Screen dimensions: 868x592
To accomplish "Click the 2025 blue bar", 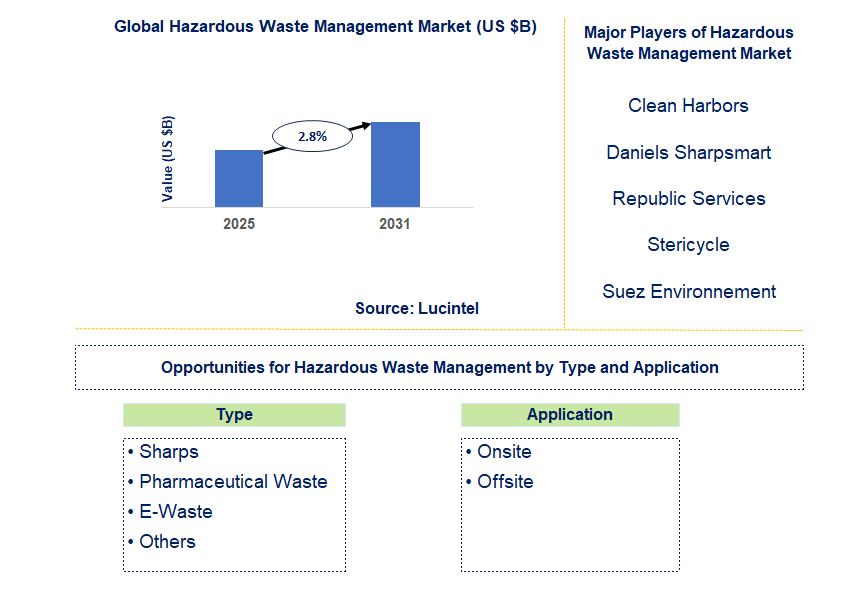I will (x=239, y=178).
